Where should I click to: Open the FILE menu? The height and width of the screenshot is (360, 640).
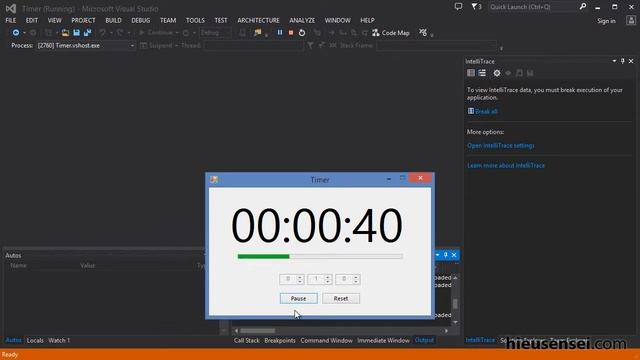coord(11,20)
